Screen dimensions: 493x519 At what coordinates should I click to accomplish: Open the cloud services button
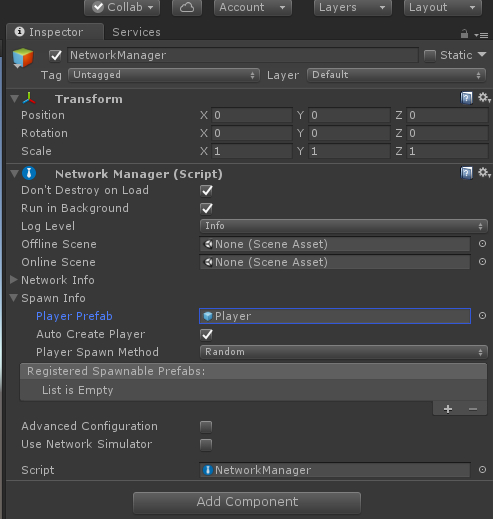(187, 7)
